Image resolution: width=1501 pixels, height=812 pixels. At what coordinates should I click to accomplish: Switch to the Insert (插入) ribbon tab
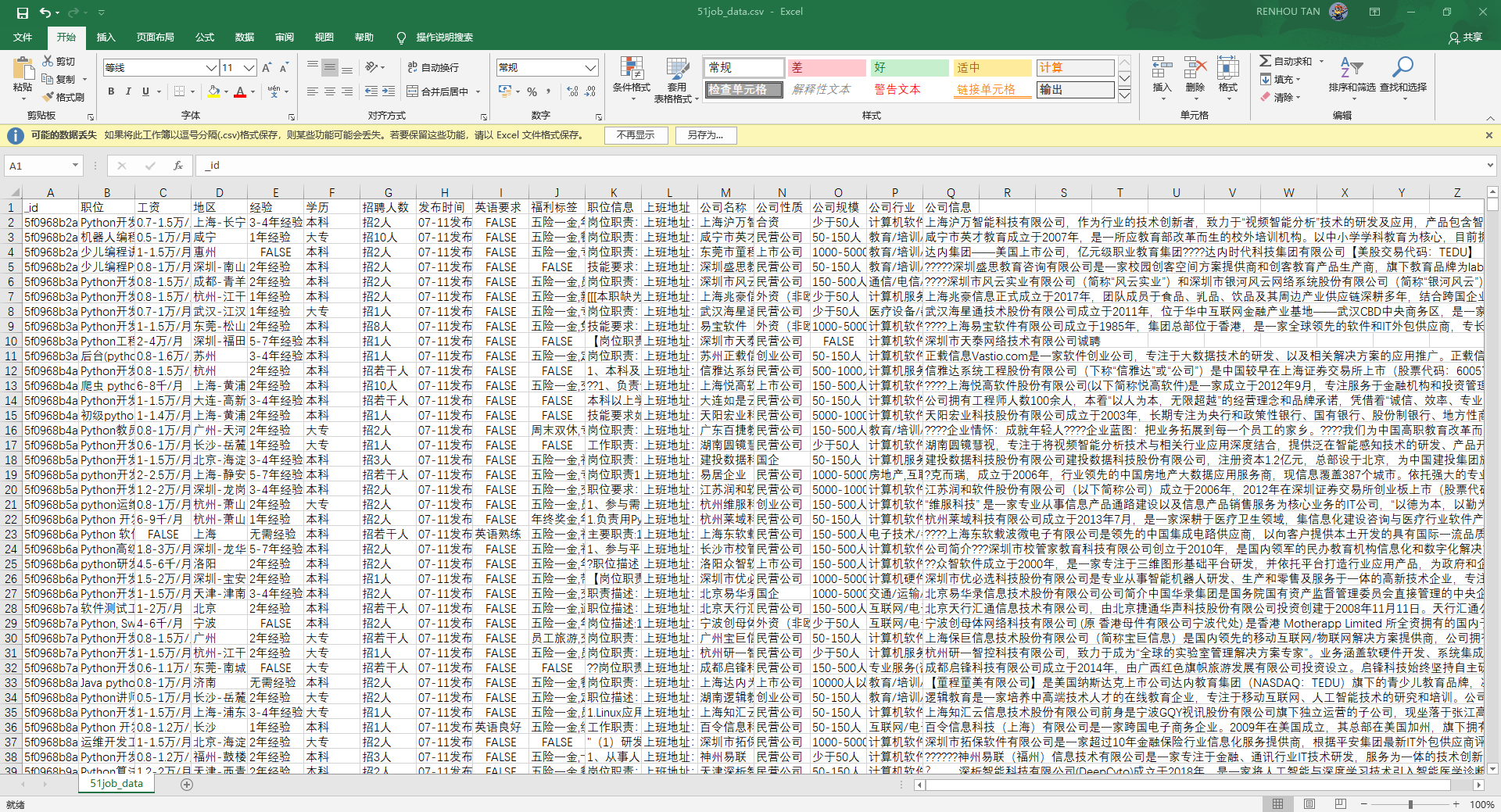click(106, 38)
